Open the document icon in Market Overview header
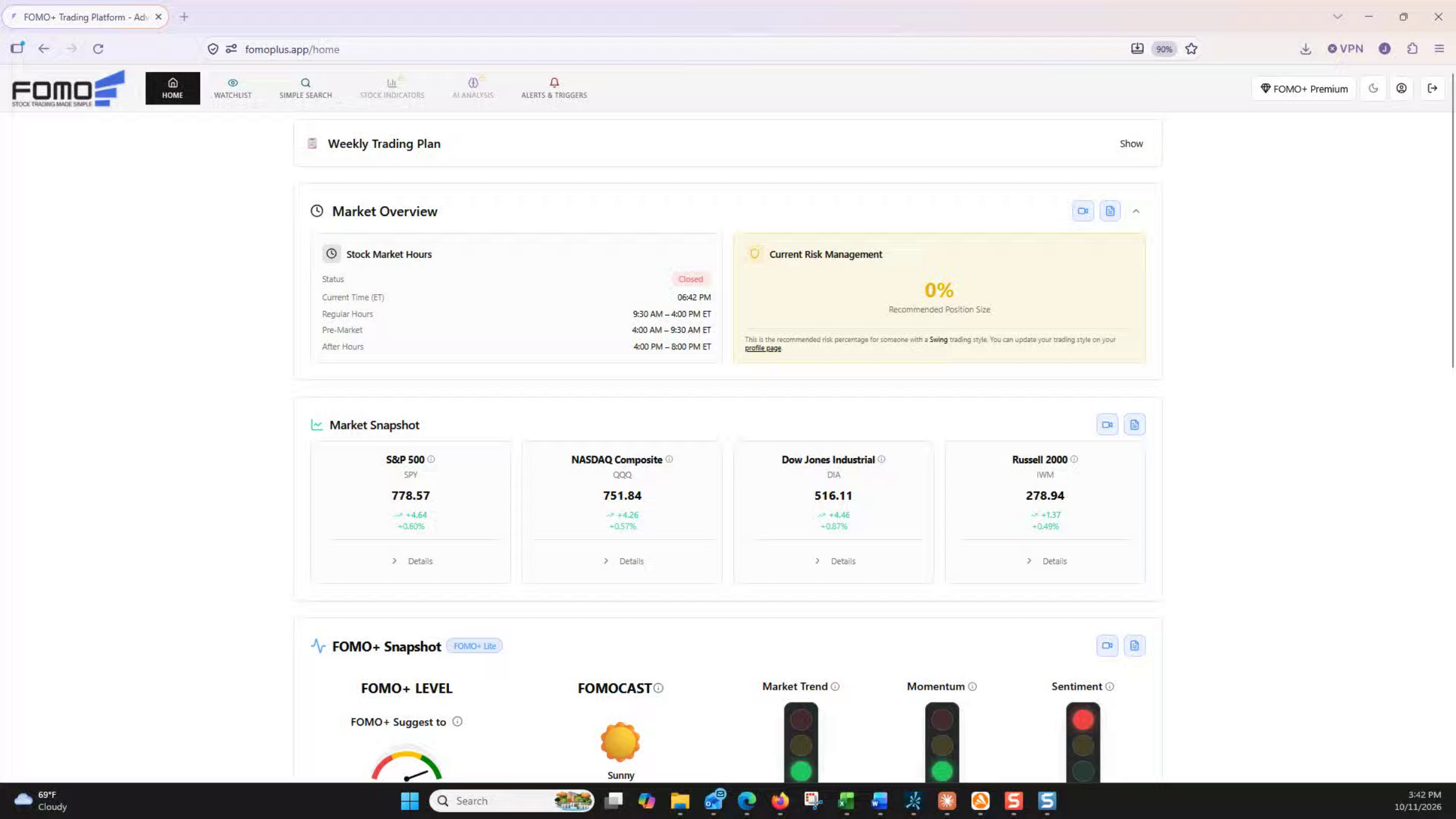Screen dimensions: 1456x819 click(x=1110, y=211)
